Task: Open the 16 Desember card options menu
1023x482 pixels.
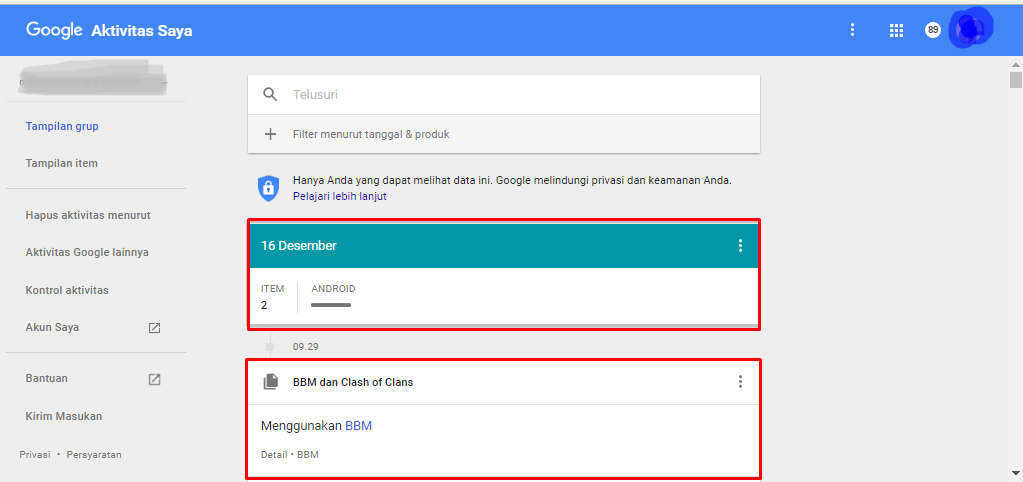Action: click(x=740, y=246)
